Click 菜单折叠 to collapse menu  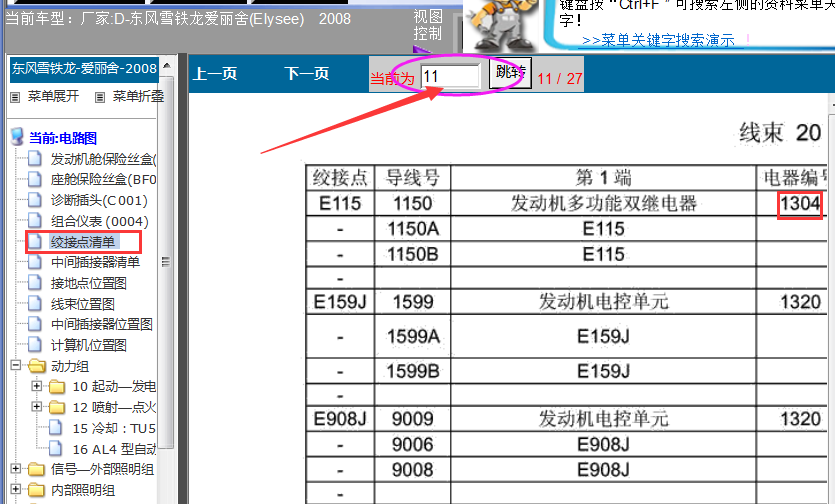(138, 96)
